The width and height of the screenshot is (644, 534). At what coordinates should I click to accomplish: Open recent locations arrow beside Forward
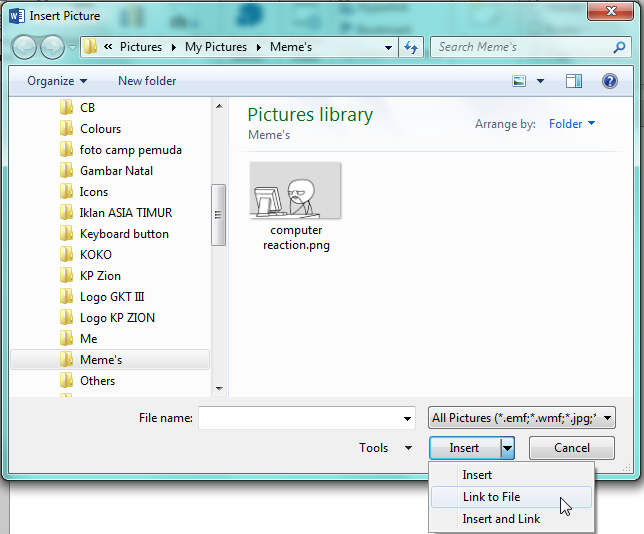[72, 48]
